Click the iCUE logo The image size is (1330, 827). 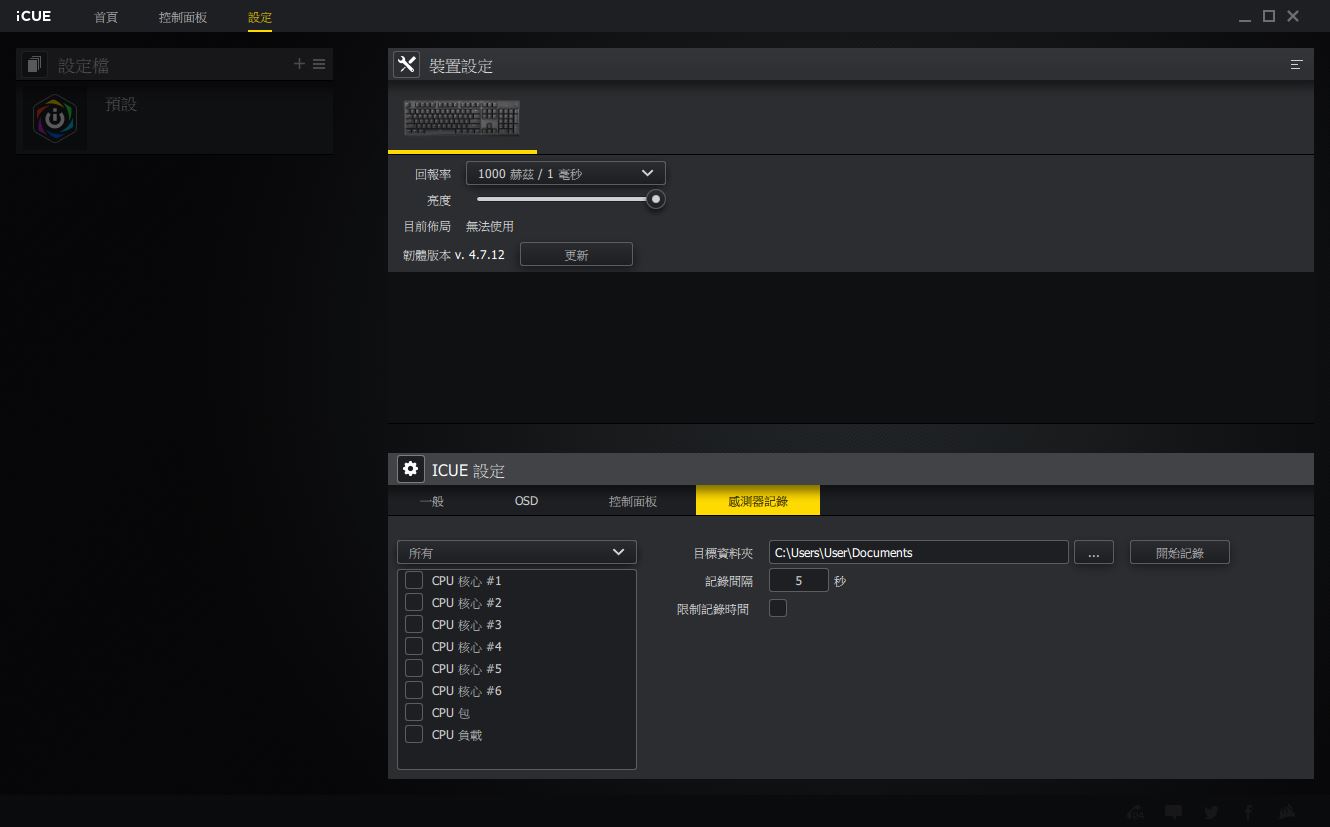point(34,16)
